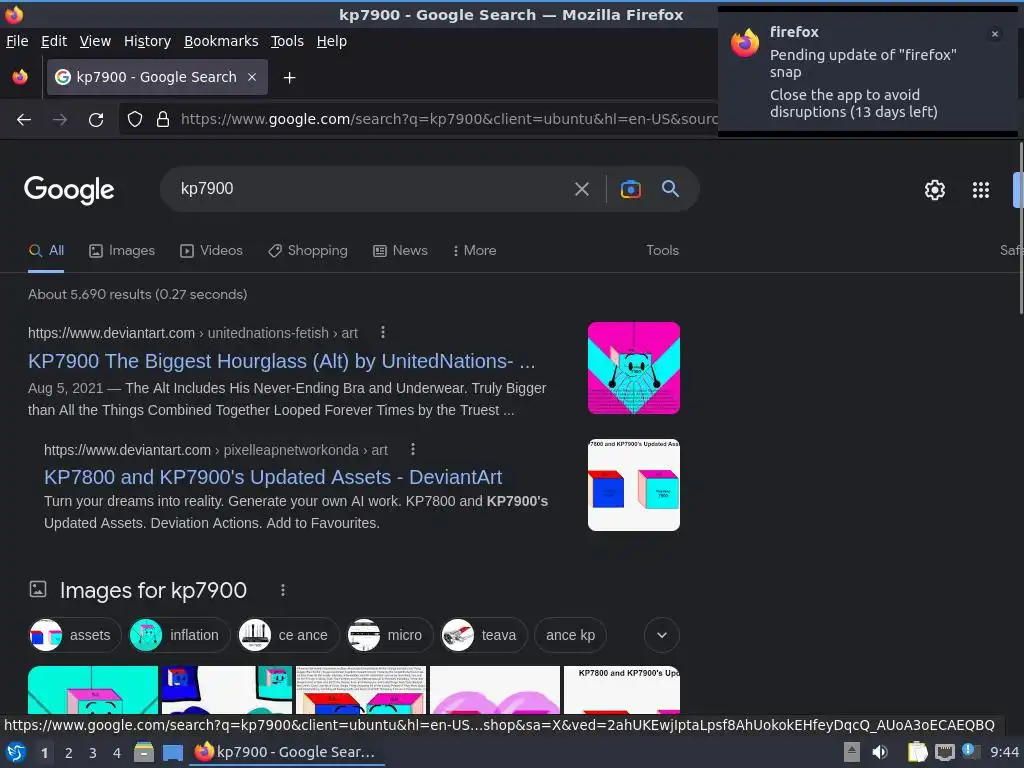Reload the page with the refresh icon
The image size is (1024, 768).
[x=96, y=120]
